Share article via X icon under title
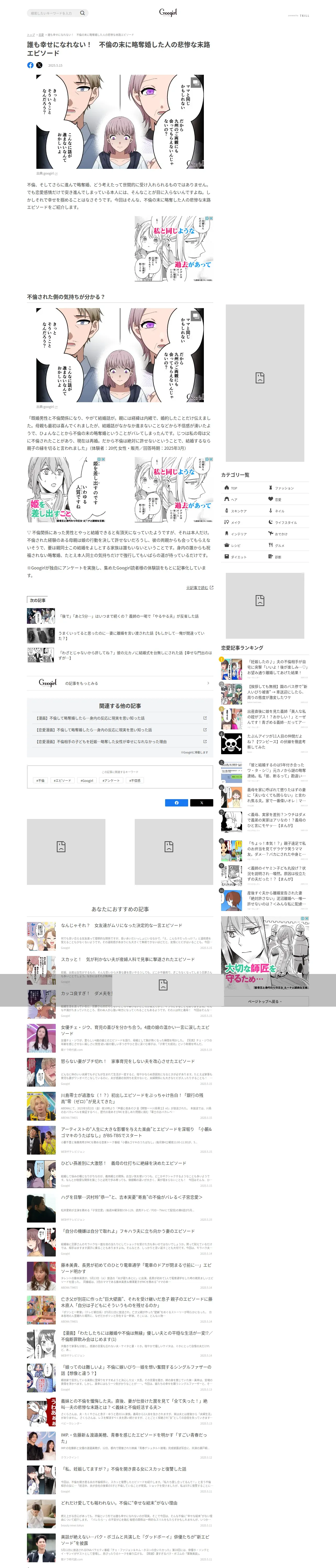 [x=39, y=65]
